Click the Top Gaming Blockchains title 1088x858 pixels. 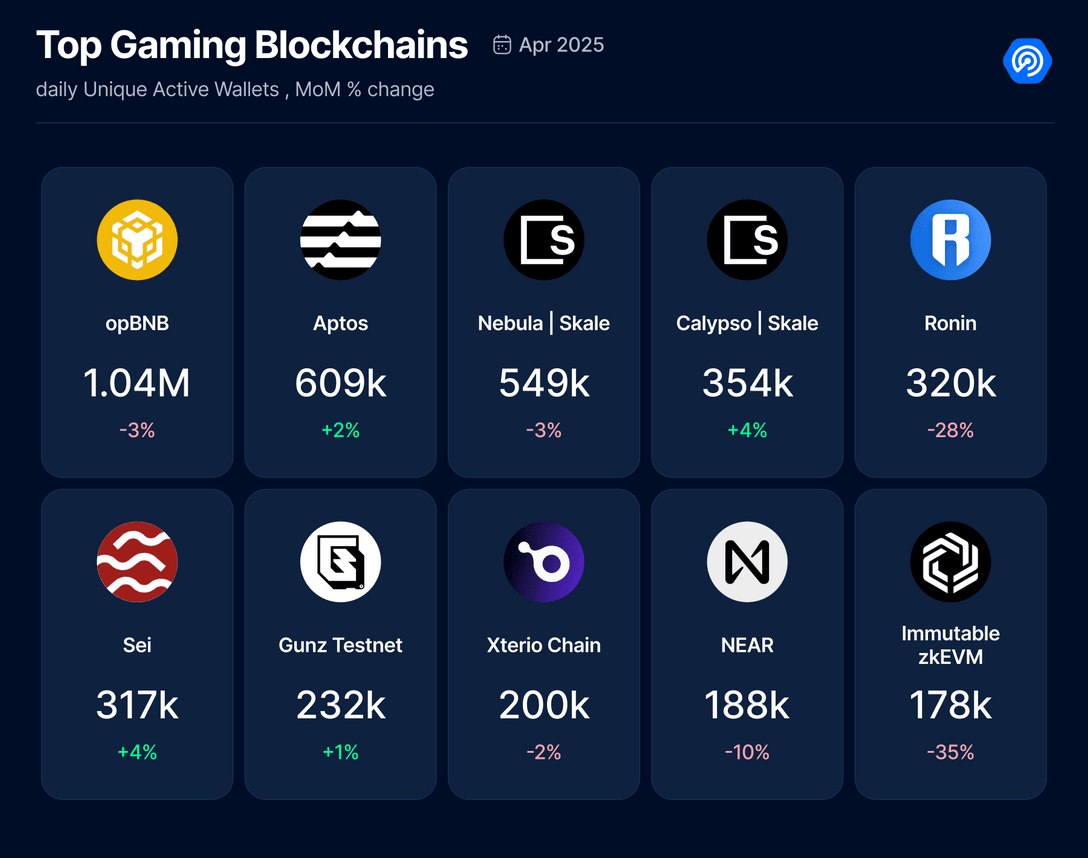[252, 45]
